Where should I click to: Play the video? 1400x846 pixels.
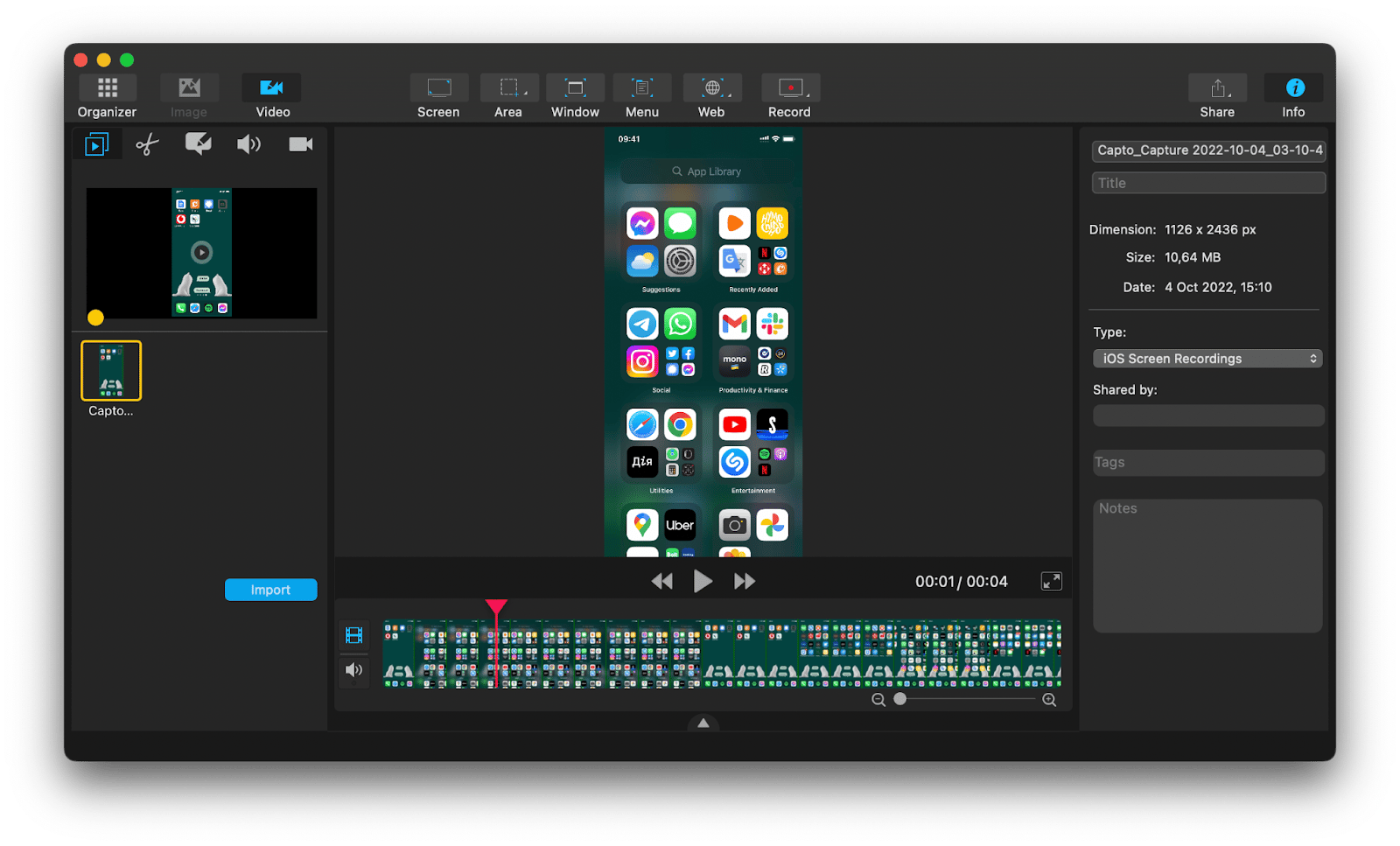(703, 581)
